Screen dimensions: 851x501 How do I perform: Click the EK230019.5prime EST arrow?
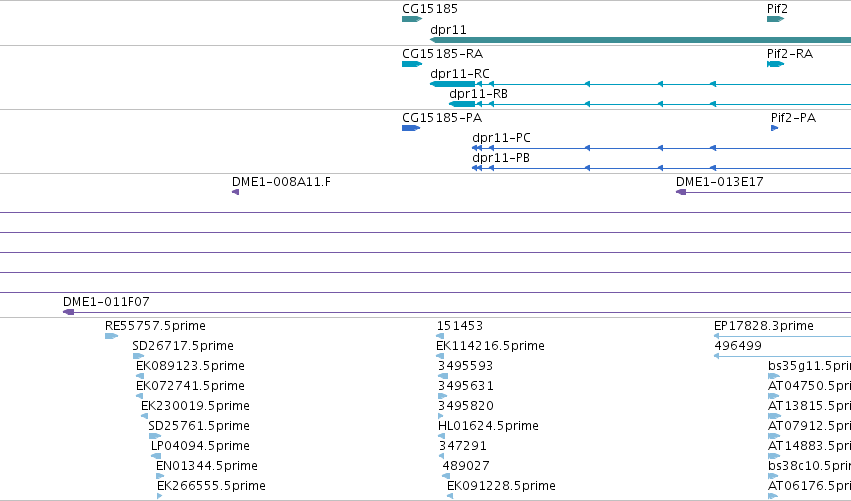coord(144,416)
